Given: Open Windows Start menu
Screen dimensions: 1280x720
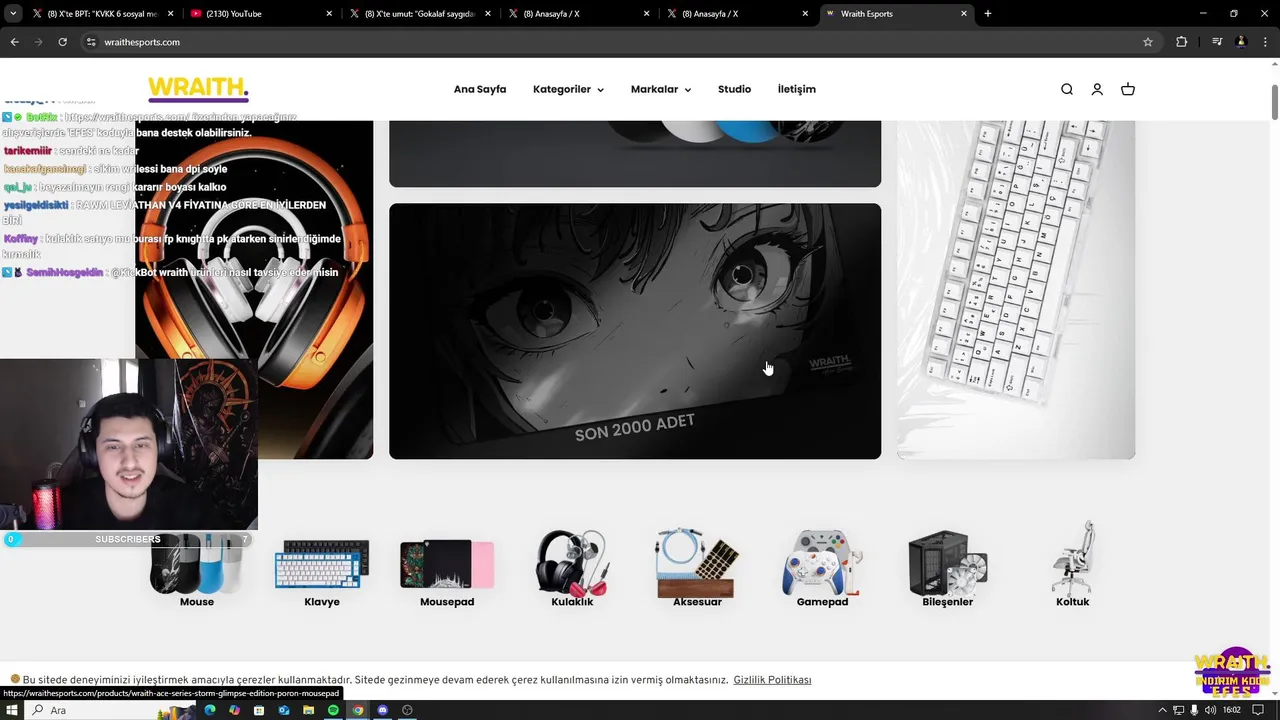Looking at the screenshot, I should point(12,710).
